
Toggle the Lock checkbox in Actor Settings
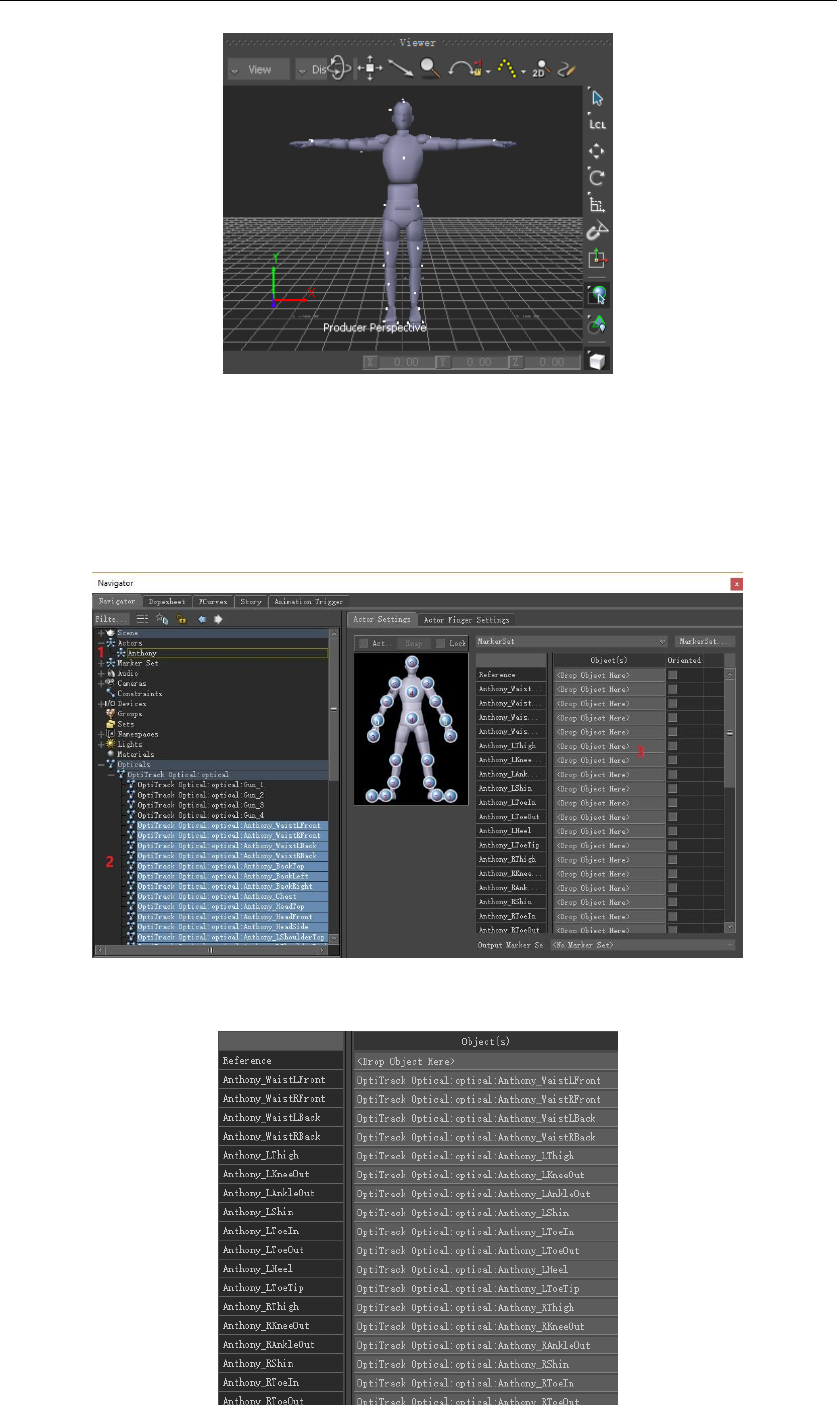click(441, 642)
